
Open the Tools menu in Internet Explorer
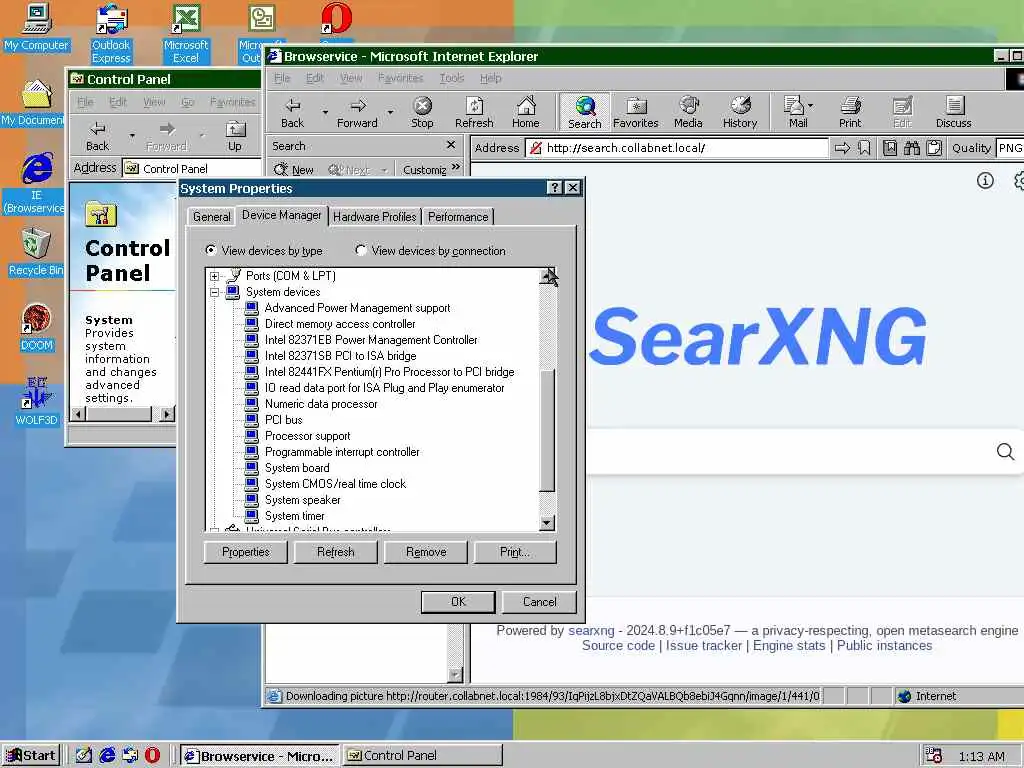(x=451, y=78)
